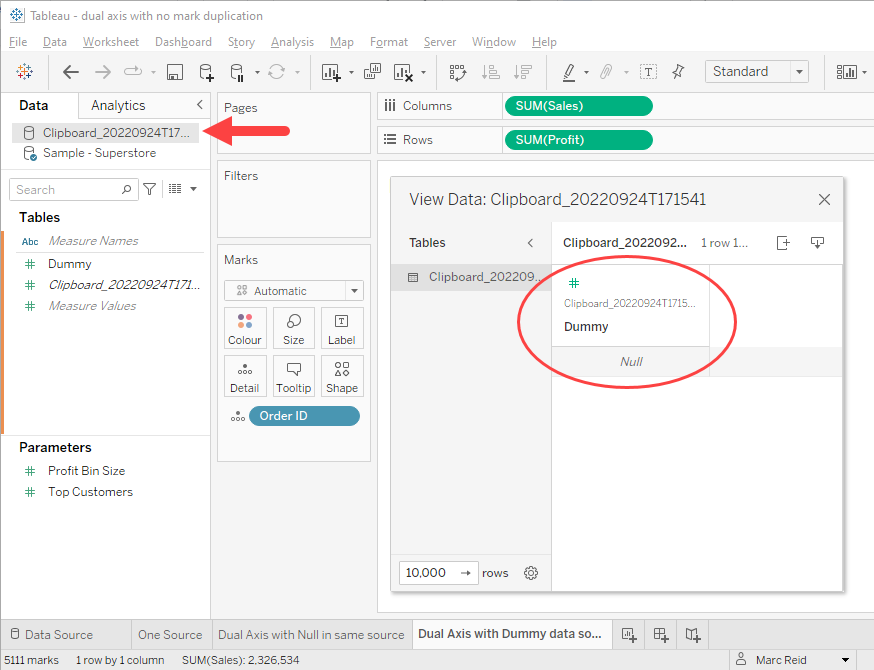874x670 pixels.
Task: Click the New worksheet tab icon
Action: click(629, 634)
